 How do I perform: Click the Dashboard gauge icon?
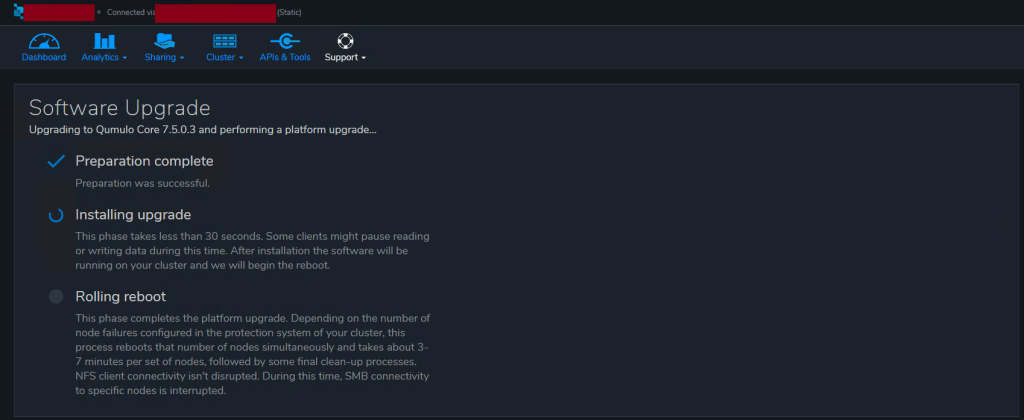coord(44,41)
